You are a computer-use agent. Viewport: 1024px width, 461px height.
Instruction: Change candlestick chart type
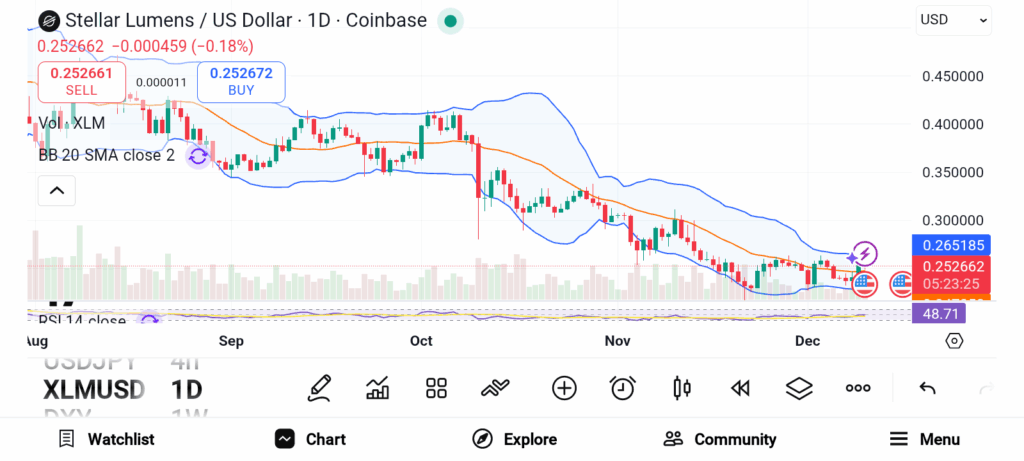coord(683,388)
